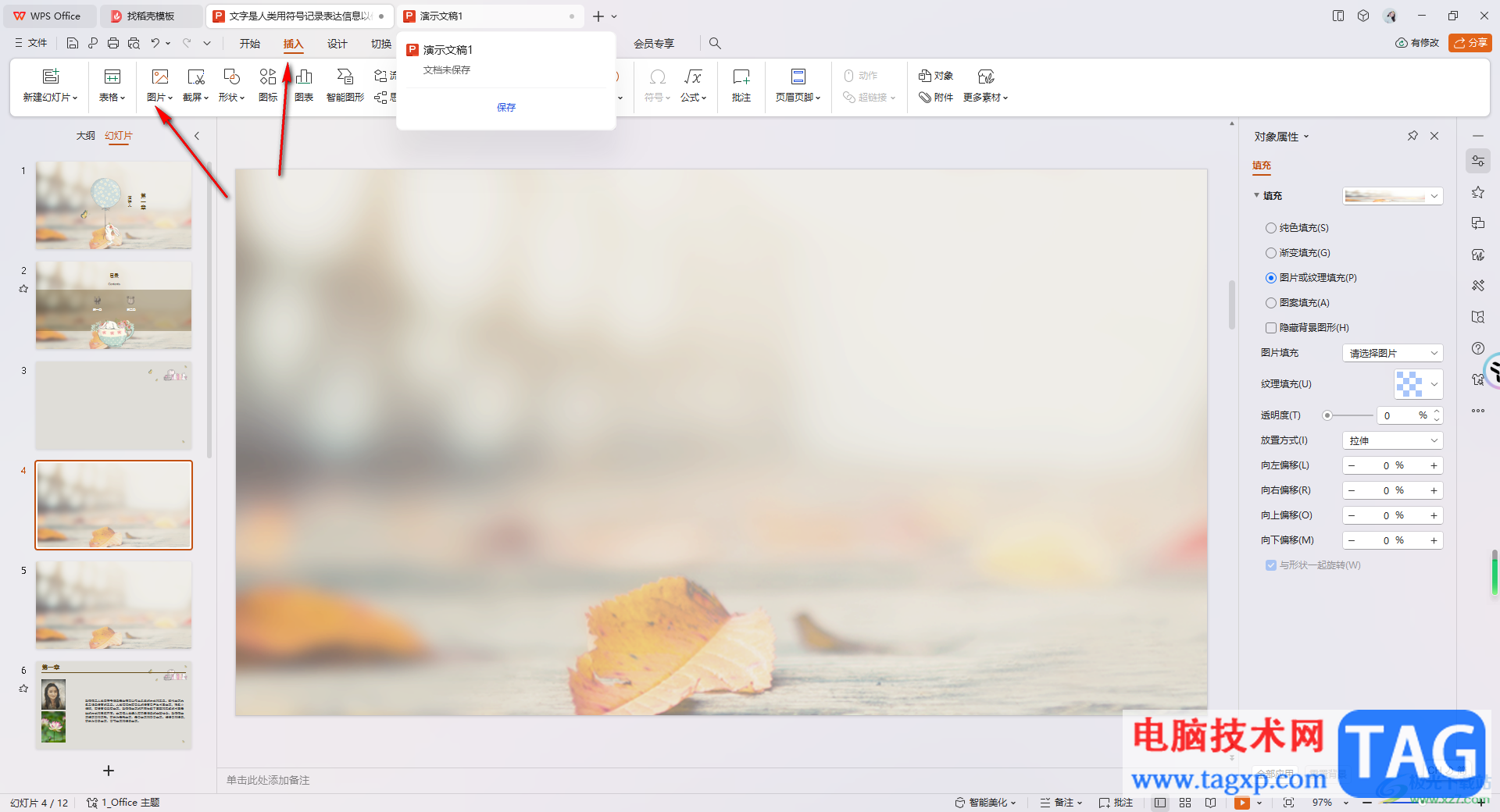Viewport: 1500px width, 812px height.
Task: Click the notes field (单击此处添加备注)
Action: click(x=268, y=780)
